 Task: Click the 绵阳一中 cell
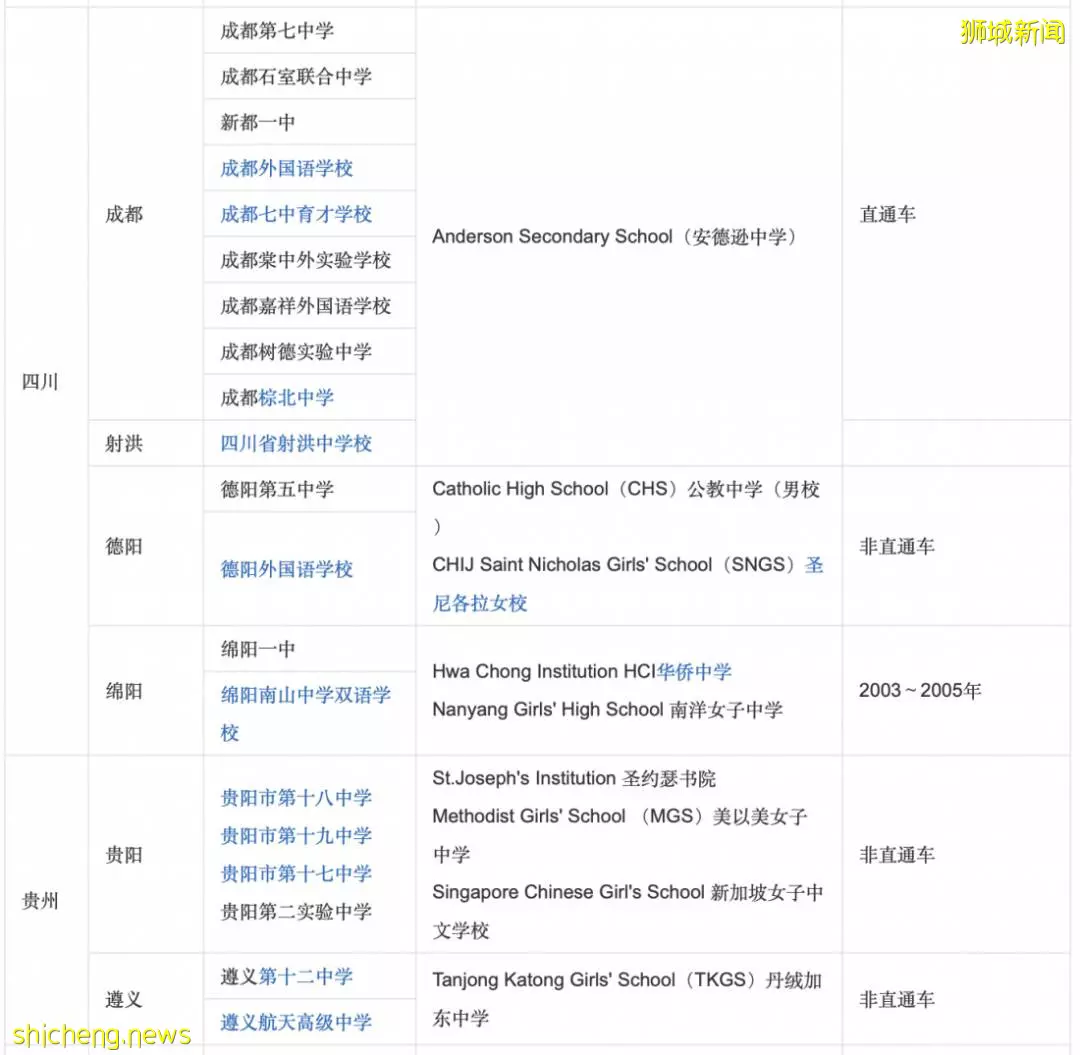309,649
